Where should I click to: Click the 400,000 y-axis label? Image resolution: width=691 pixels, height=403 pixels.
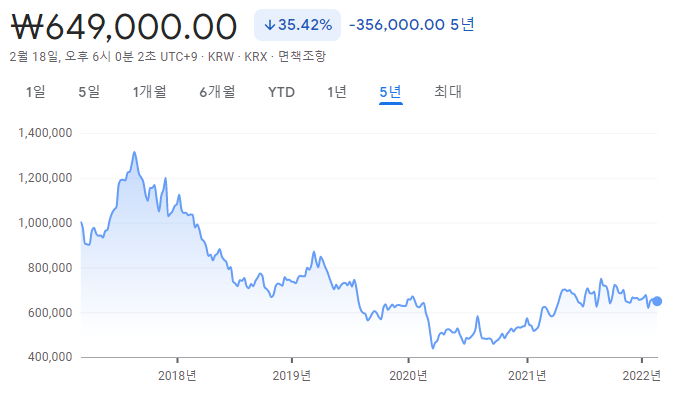(50, 357)
